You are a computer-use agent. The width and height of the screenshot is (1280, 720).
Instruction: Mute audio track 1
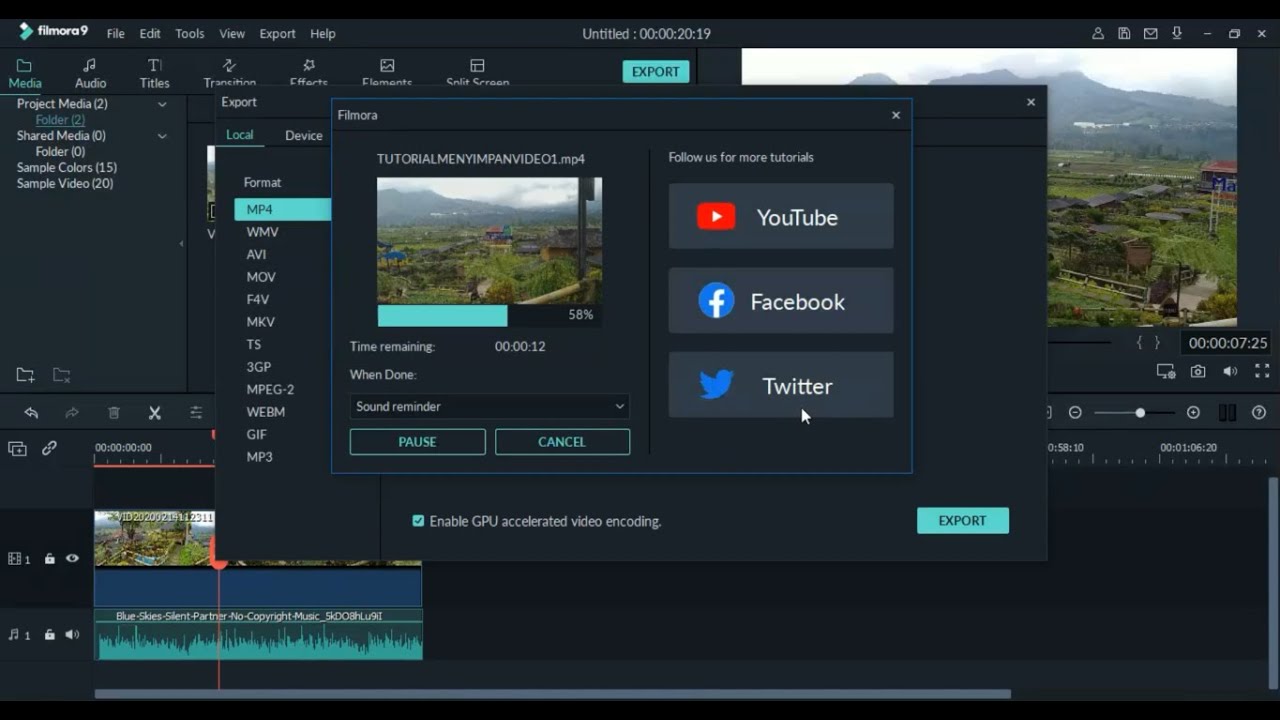click(72, 635)
